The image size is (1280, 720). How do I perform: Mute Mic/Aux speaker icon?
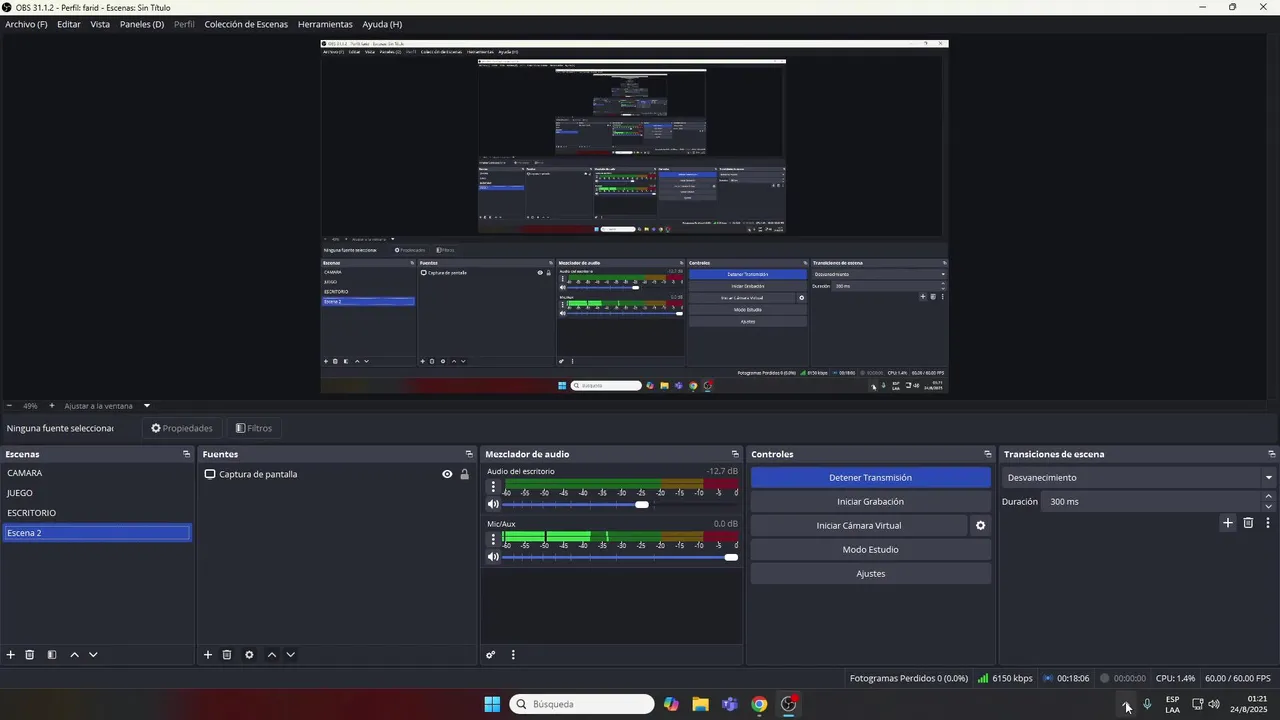click(x=493, y=557)
